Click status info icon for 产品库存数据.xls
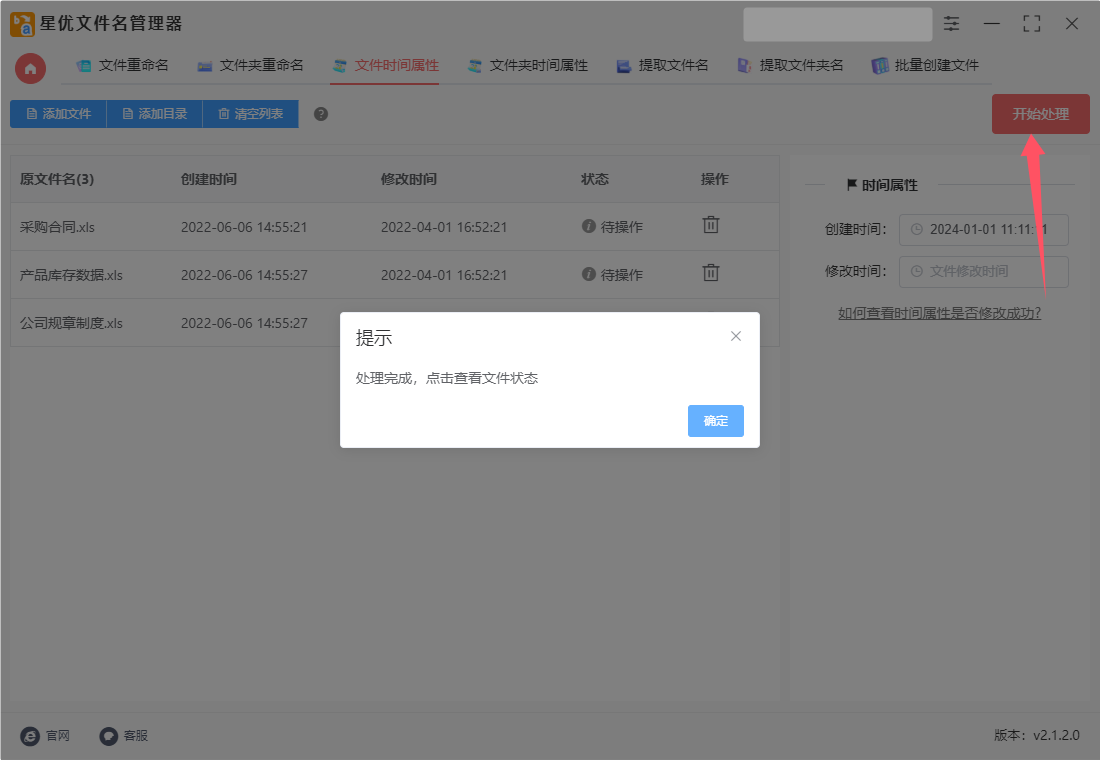1100x760 pixels. pyautogui.click(x=589, y=274)
